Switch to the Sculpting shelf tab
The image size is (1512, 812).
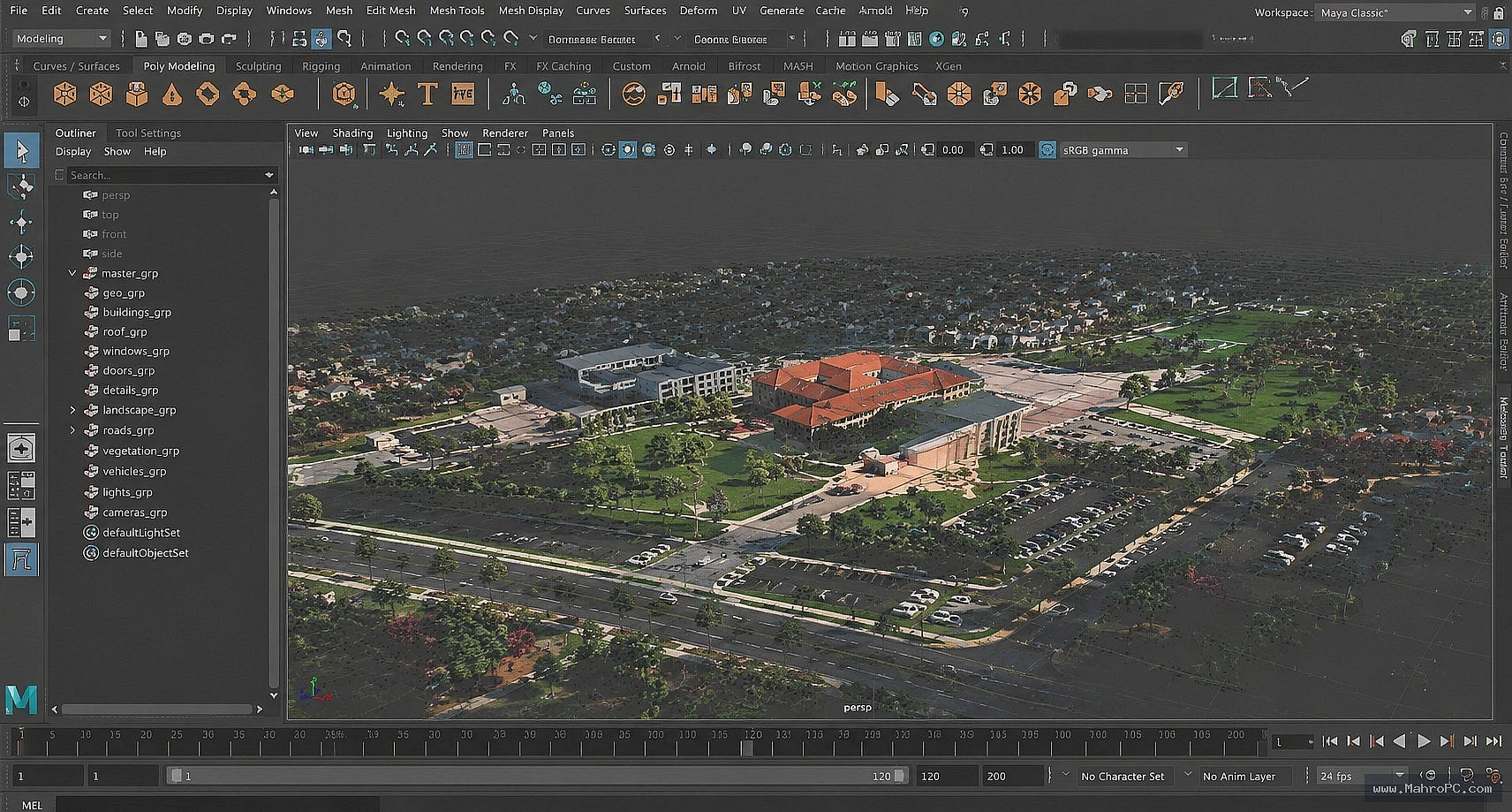click(x=258, y=66)
